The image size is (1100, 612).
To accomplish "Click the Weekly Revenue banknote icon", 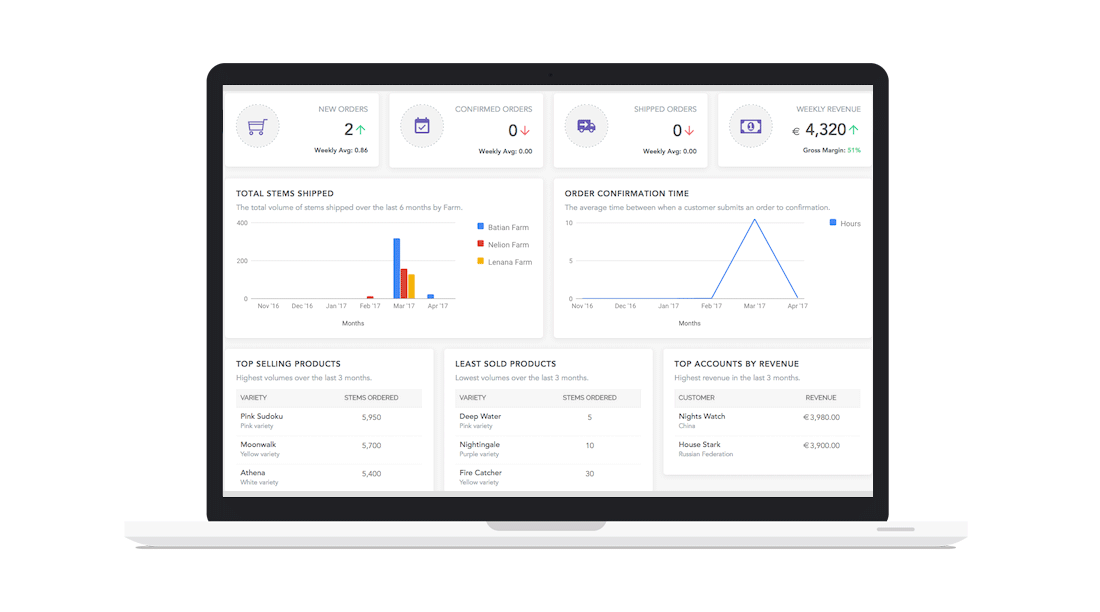I will click(750, 127).
